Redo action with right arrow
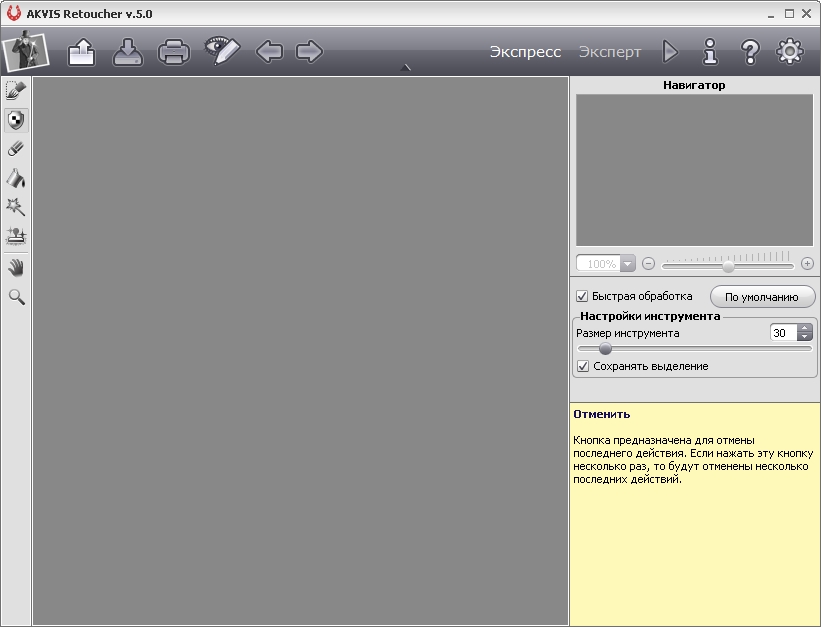This screenshot has width=821, height=627. pyautogui.click(x=309, y=52)
